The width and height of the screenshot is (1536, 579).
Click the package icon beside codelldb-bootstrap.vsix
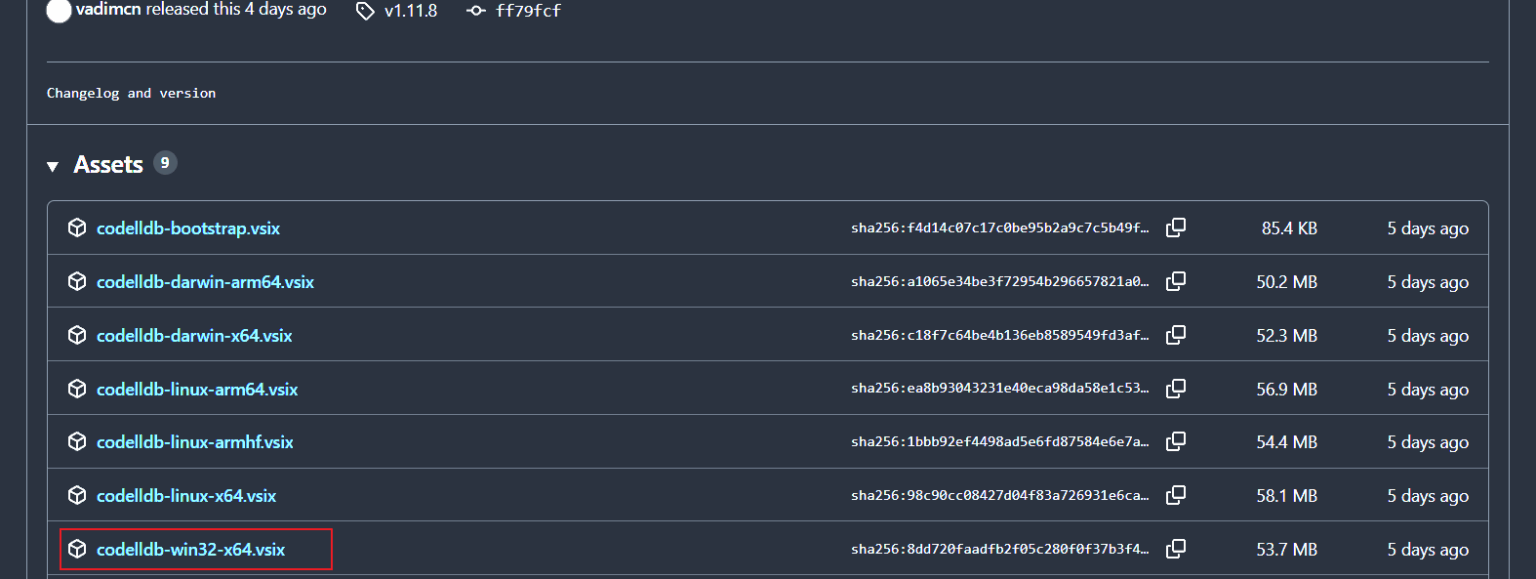77,228
